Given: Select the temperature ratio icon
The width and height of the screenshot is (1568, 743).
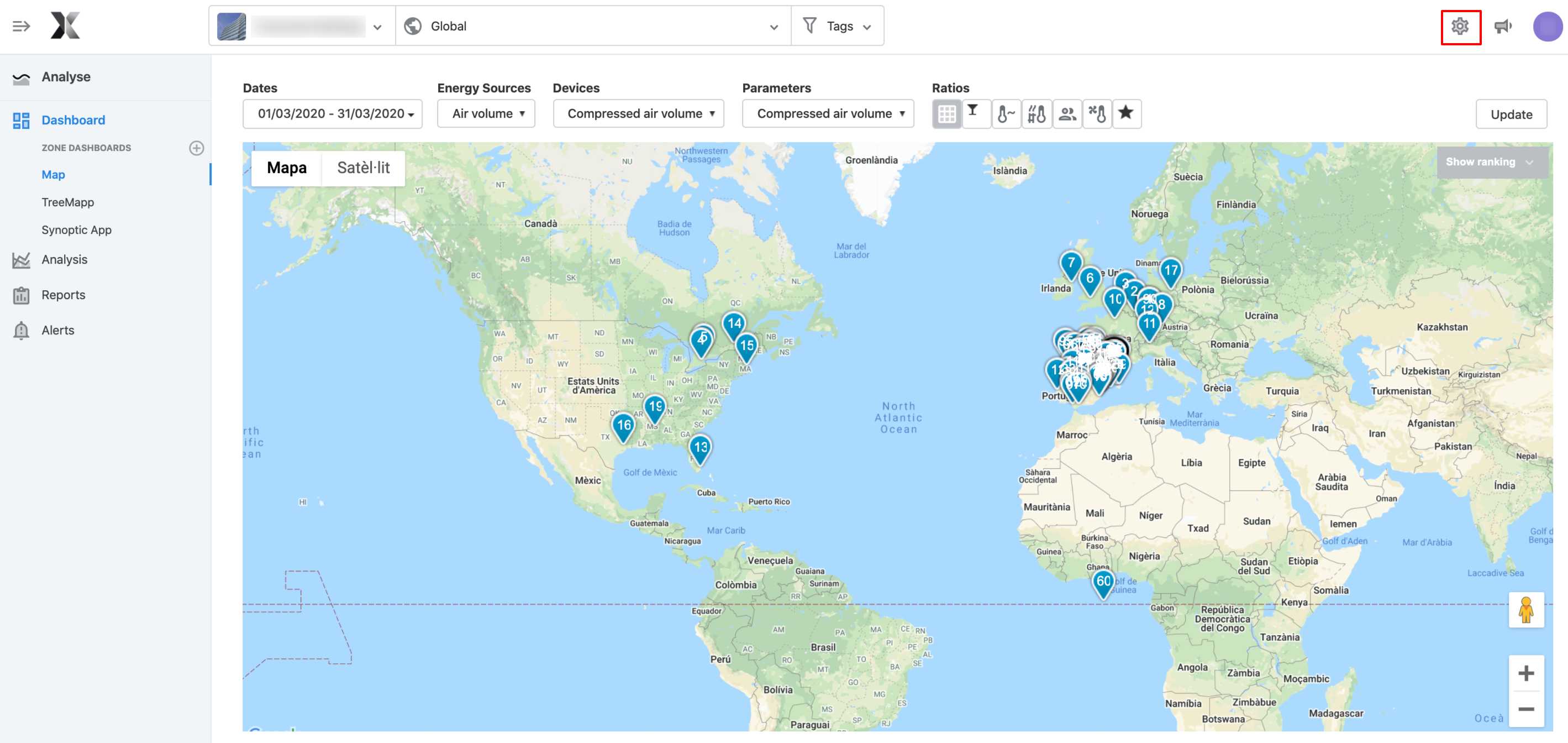Looking at the screenshot, I should [1006, 114].
